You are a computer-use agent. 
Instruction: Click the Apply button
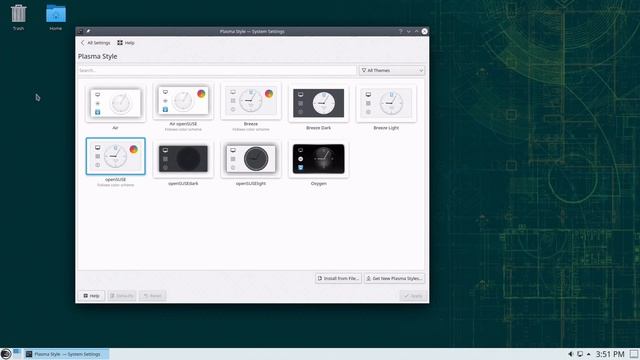413,296
